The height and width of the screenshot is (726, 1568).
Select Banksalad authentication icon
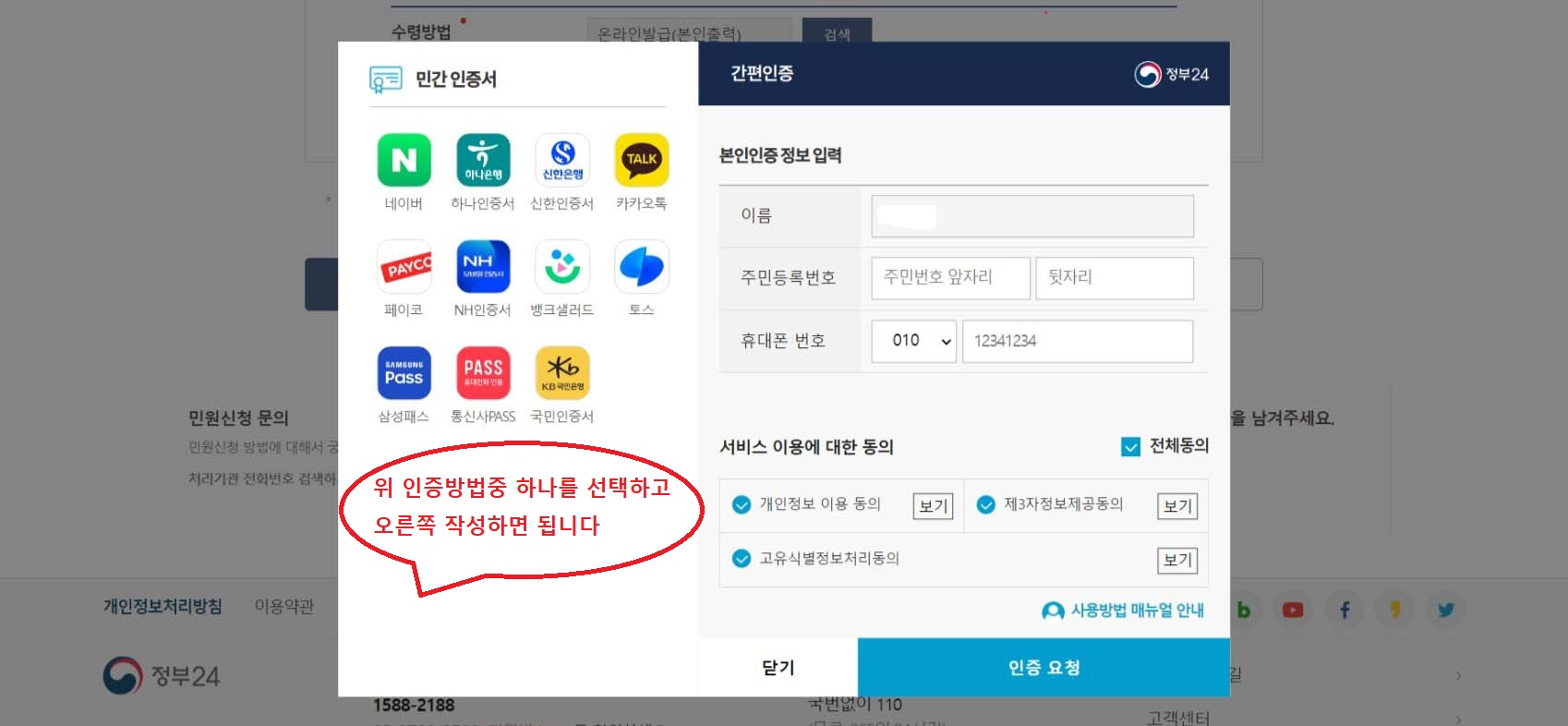562,267
